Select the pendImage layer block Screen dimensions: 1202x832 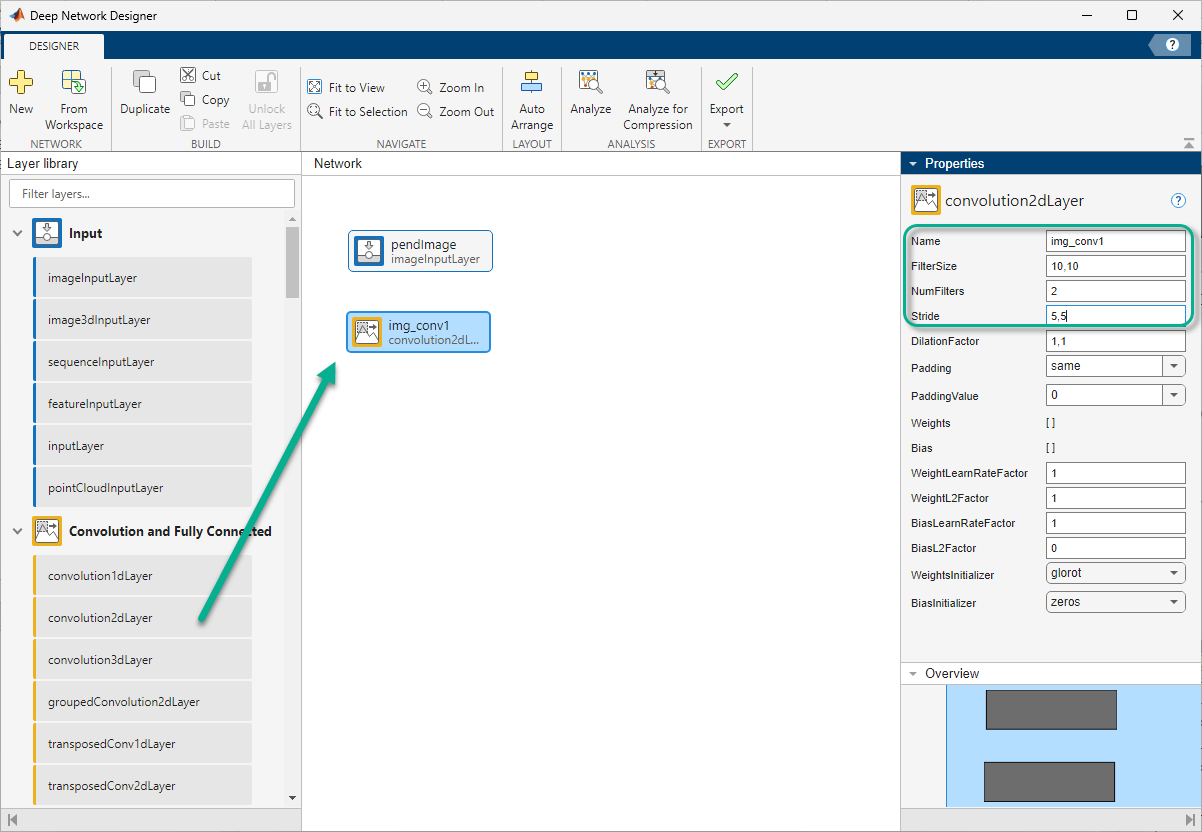(420, 251)
